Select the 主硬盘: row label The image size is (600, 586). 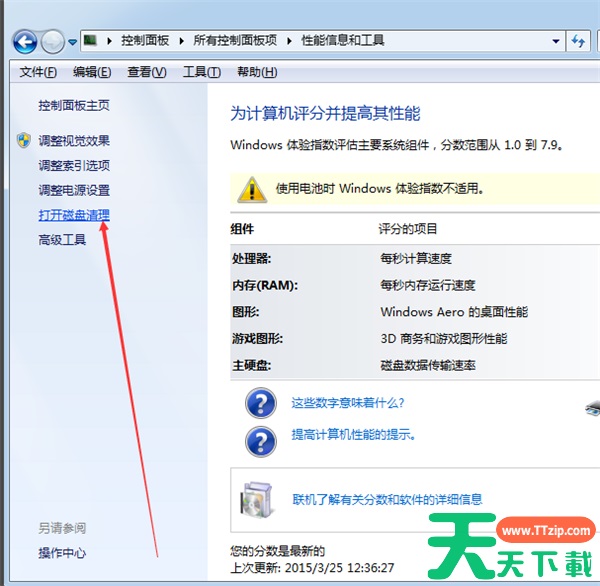pyautogui.click(x=251, y=366)
